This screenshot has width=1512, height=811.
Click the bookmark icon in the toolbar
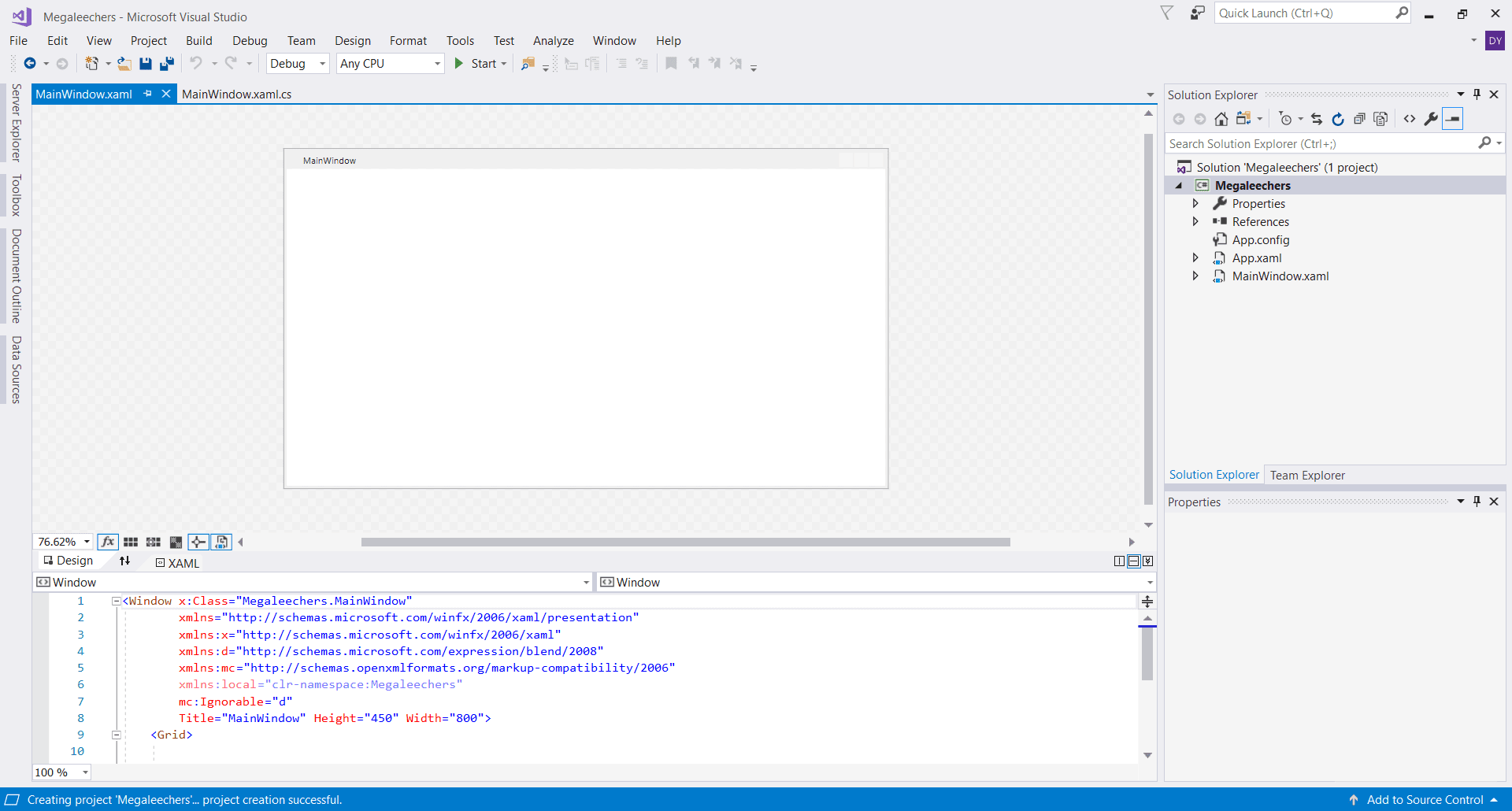tap(671, 63)
